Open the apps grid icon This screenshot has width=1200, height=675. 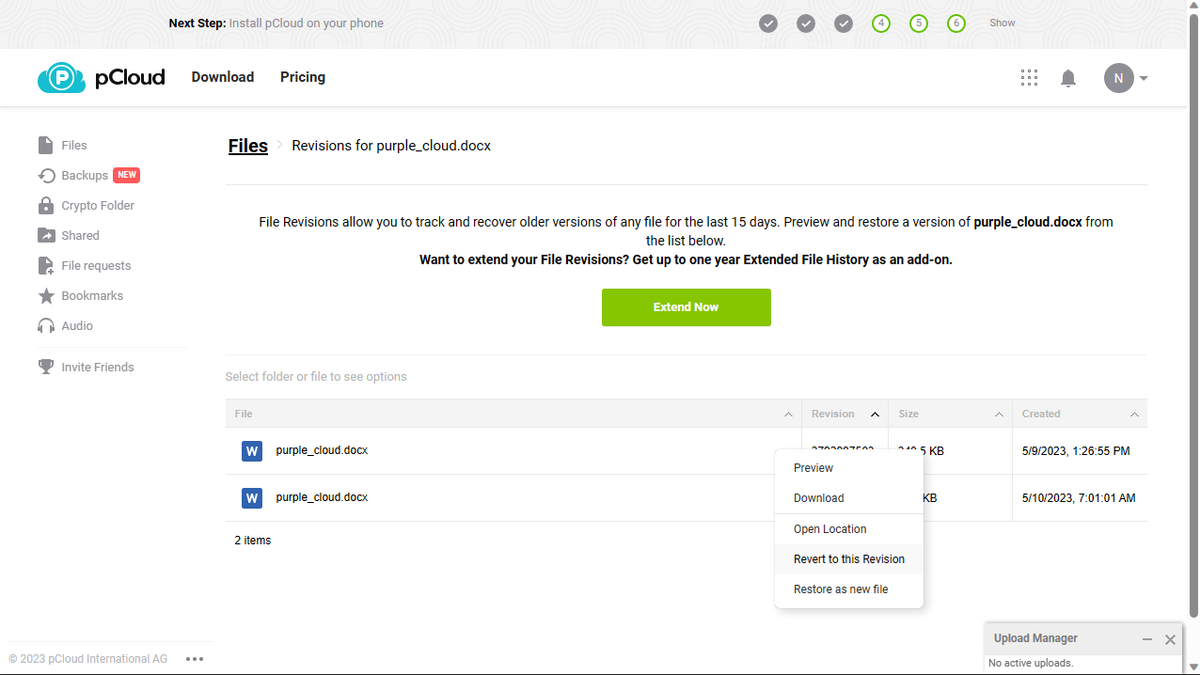(1029, 77)
